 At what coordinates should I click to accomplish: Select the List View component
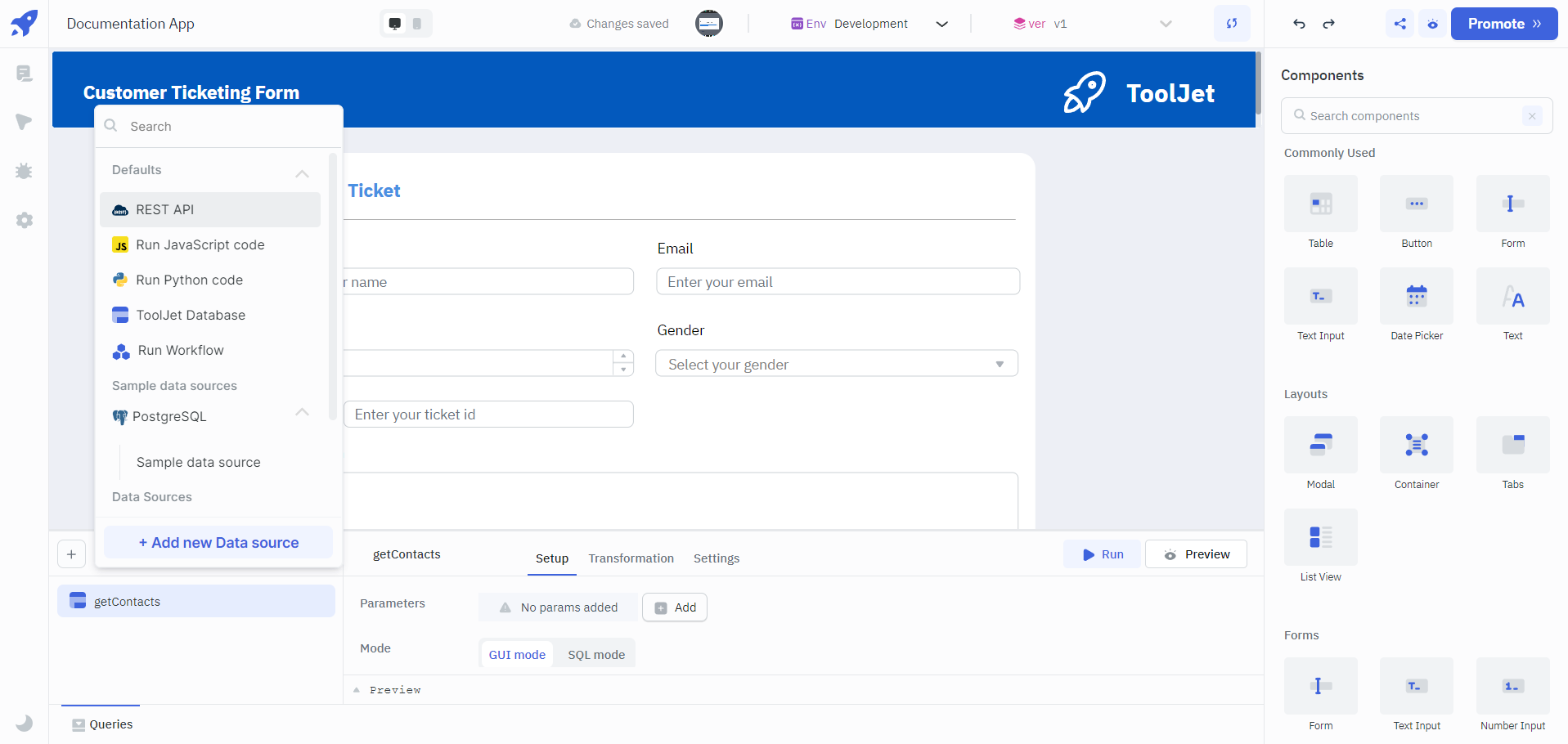tap(1320, 545)
